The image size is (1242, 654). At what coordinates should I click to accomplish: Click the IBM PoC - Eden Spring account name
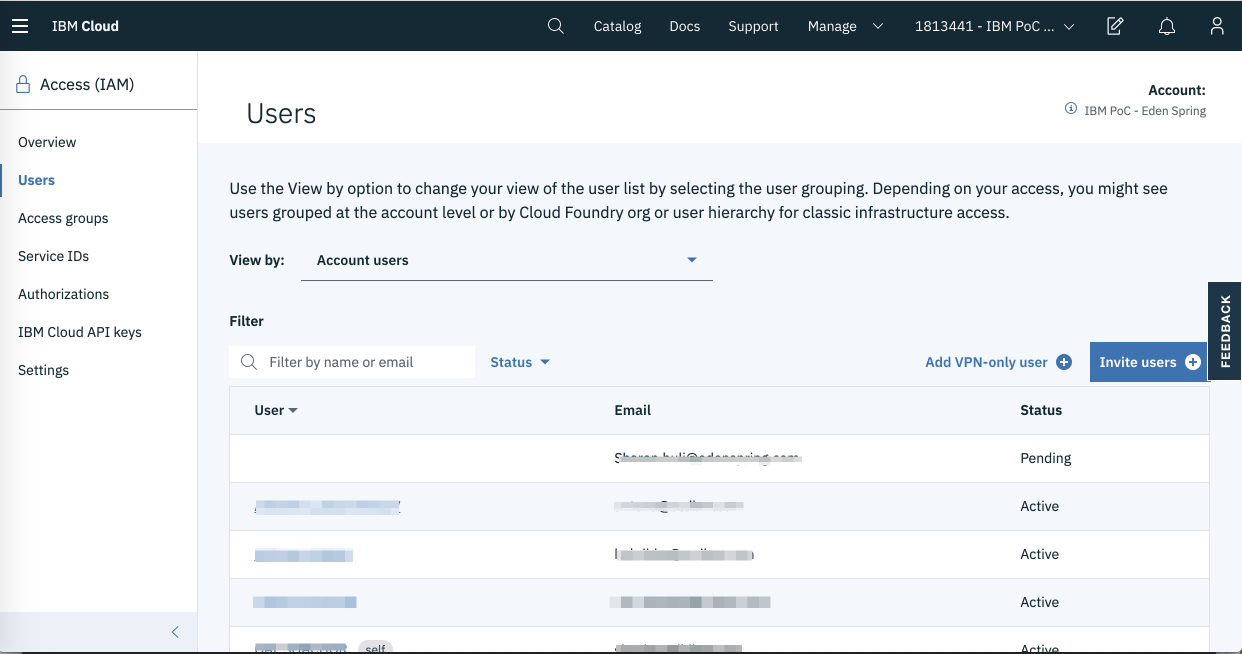[x=1145, y=111]
